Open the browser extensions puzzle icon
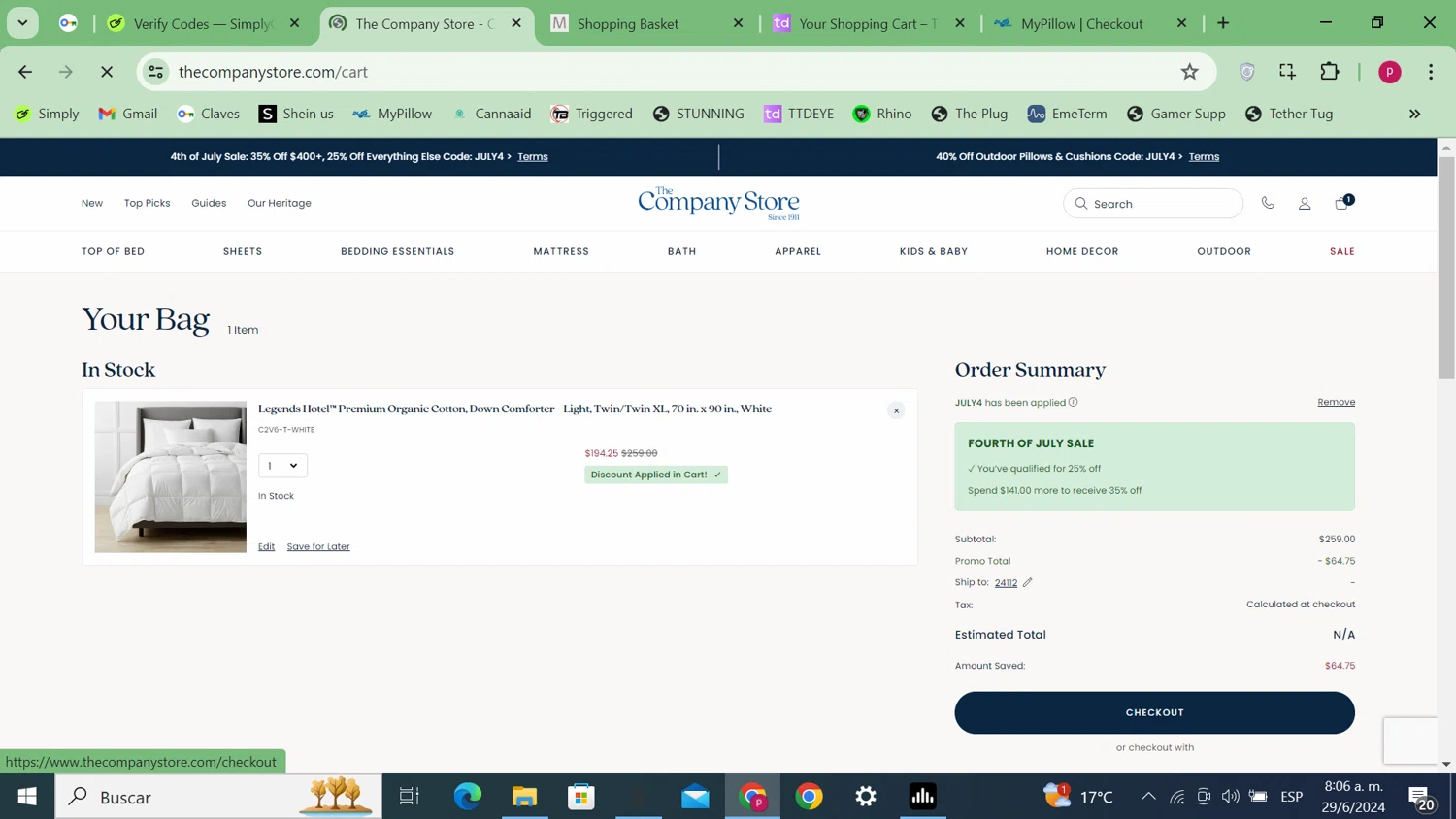1456x819 pixels. tap(1329, 71)
